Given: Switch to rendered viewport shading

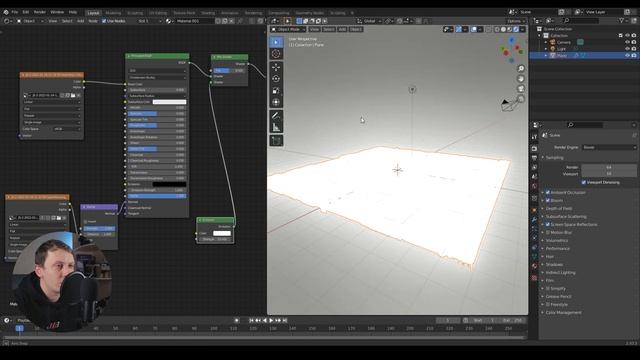Looking at the screenshot, I should pyautogui.click(x=516, y=29).
